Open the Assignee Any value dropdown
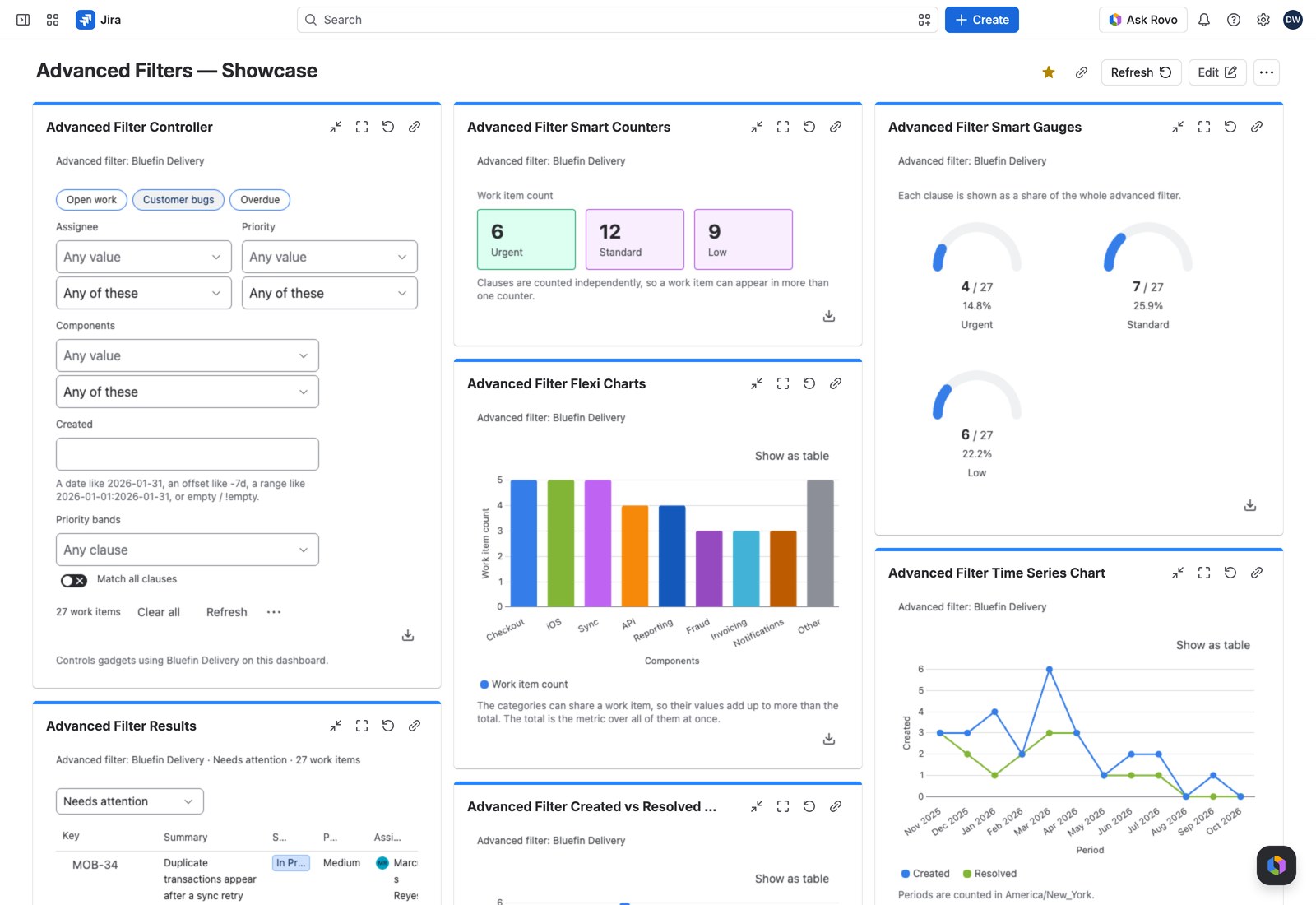1316x905 pixels. tap(144, 257)
